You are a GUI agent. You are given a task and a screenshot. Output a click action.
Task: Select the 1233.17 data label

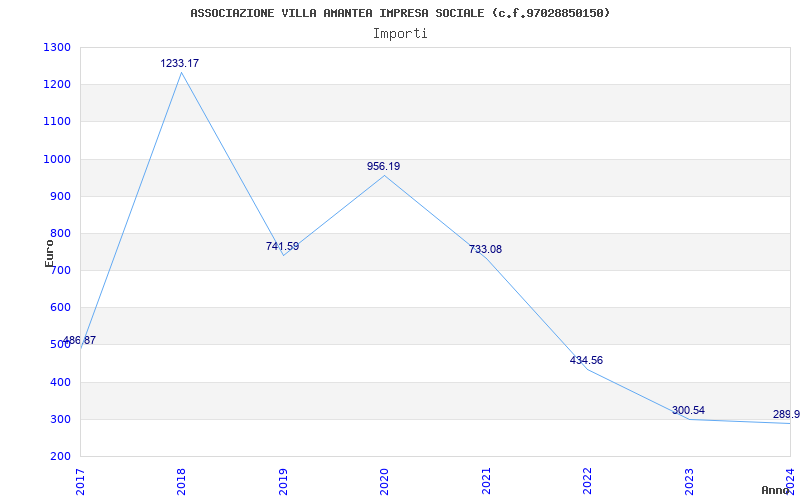tap(180, 63)
